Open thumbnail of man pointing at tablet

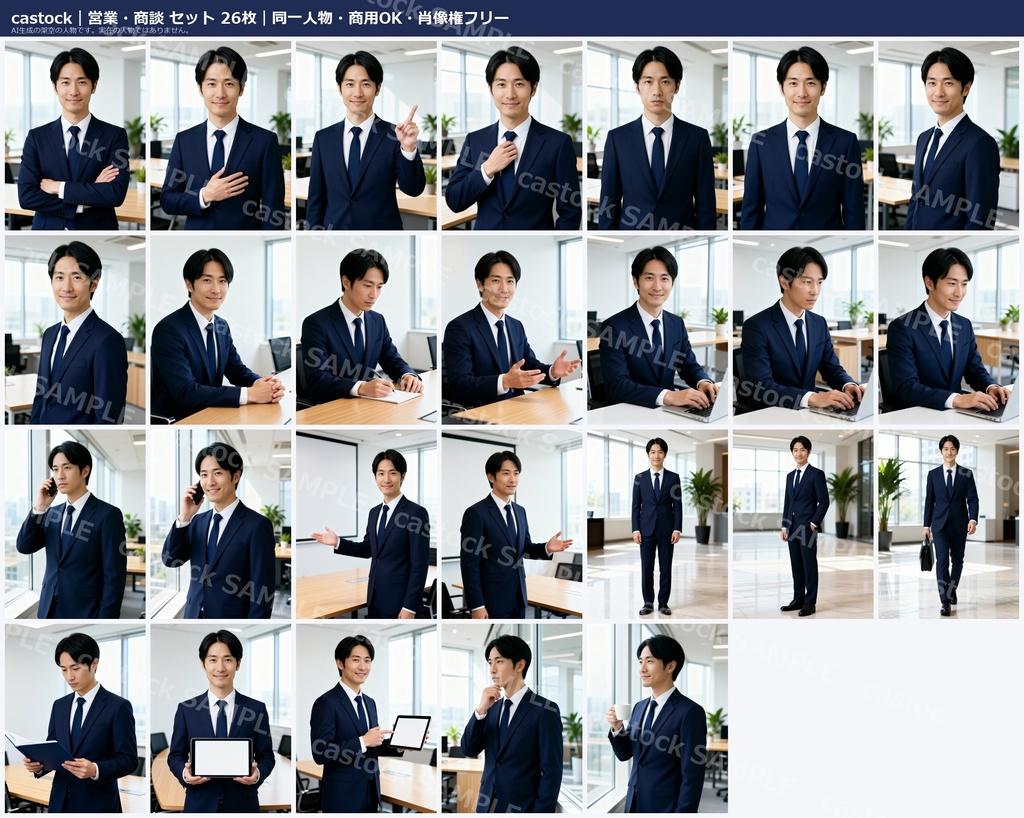[366, 719]
